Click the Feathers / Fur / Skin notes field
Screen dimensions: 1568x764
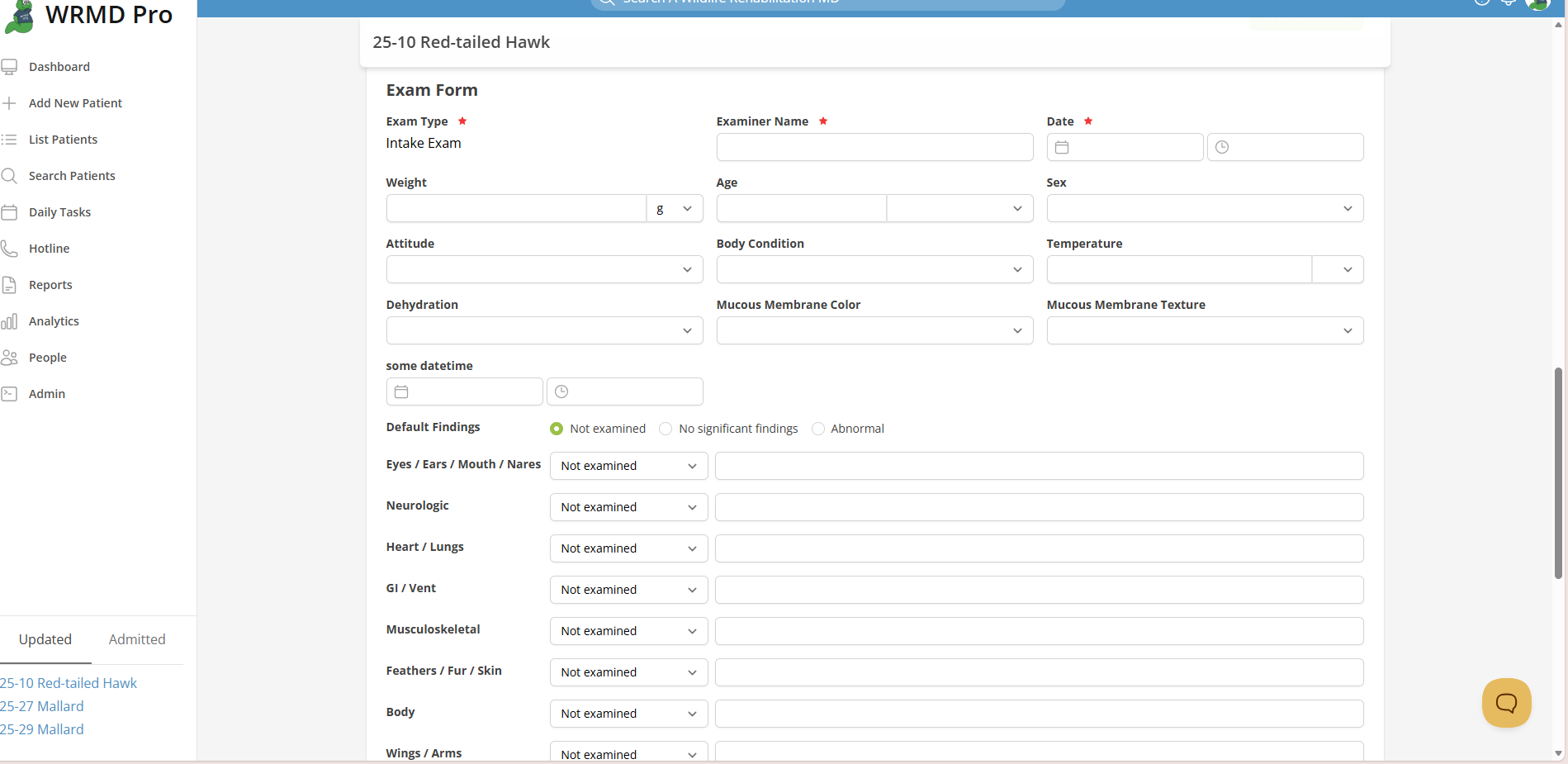1039,672
